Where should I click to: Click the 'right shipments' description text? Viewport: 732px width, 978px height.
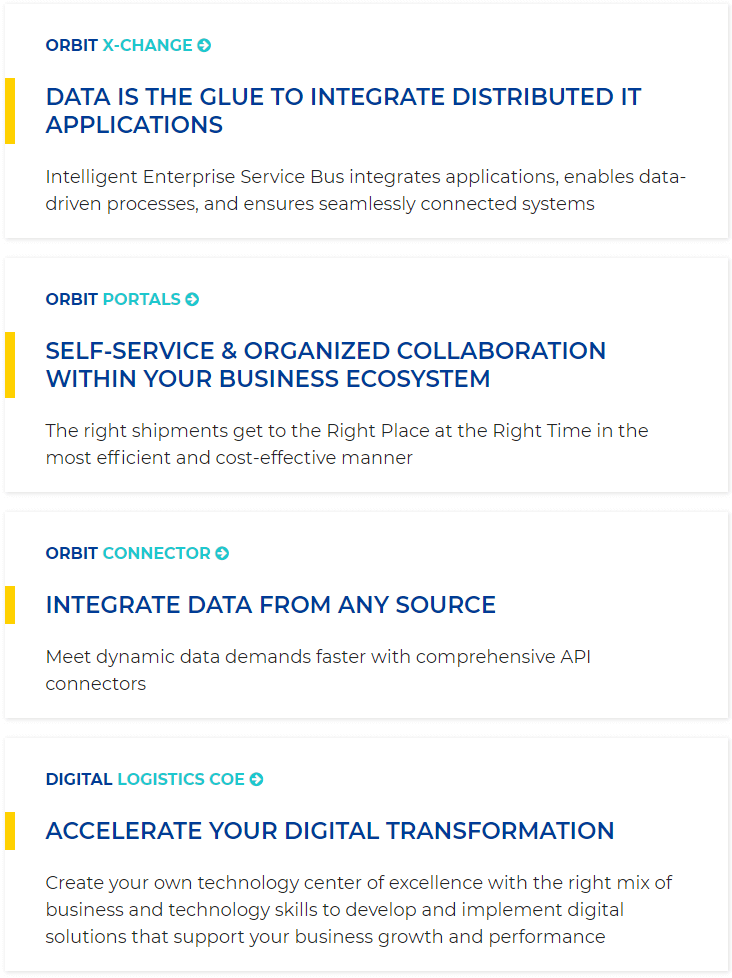(347, 444)
